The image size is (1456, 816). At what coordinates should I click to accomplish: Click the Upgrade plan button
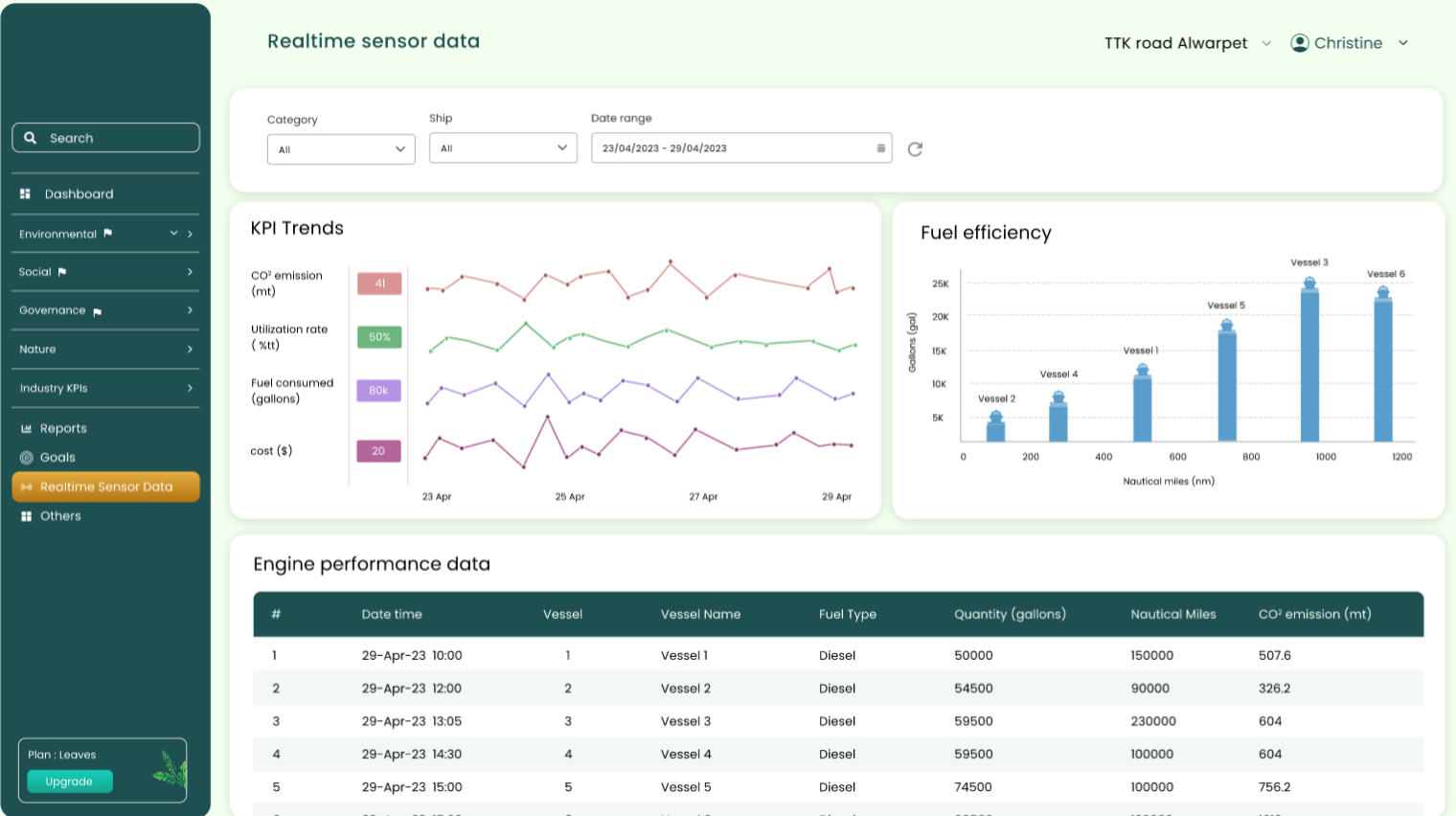[70, 782]
